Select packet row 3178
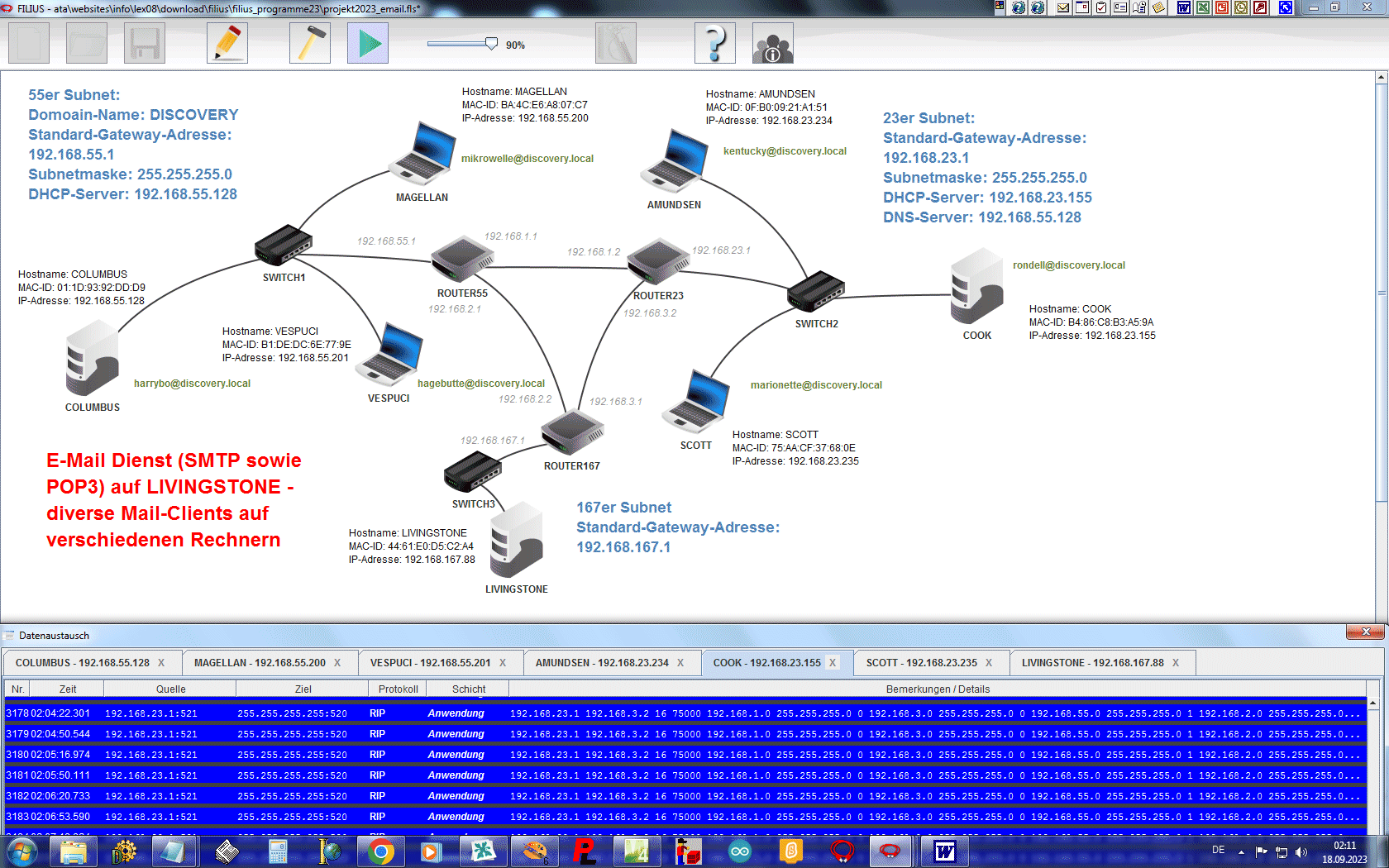 pos(685,713)
